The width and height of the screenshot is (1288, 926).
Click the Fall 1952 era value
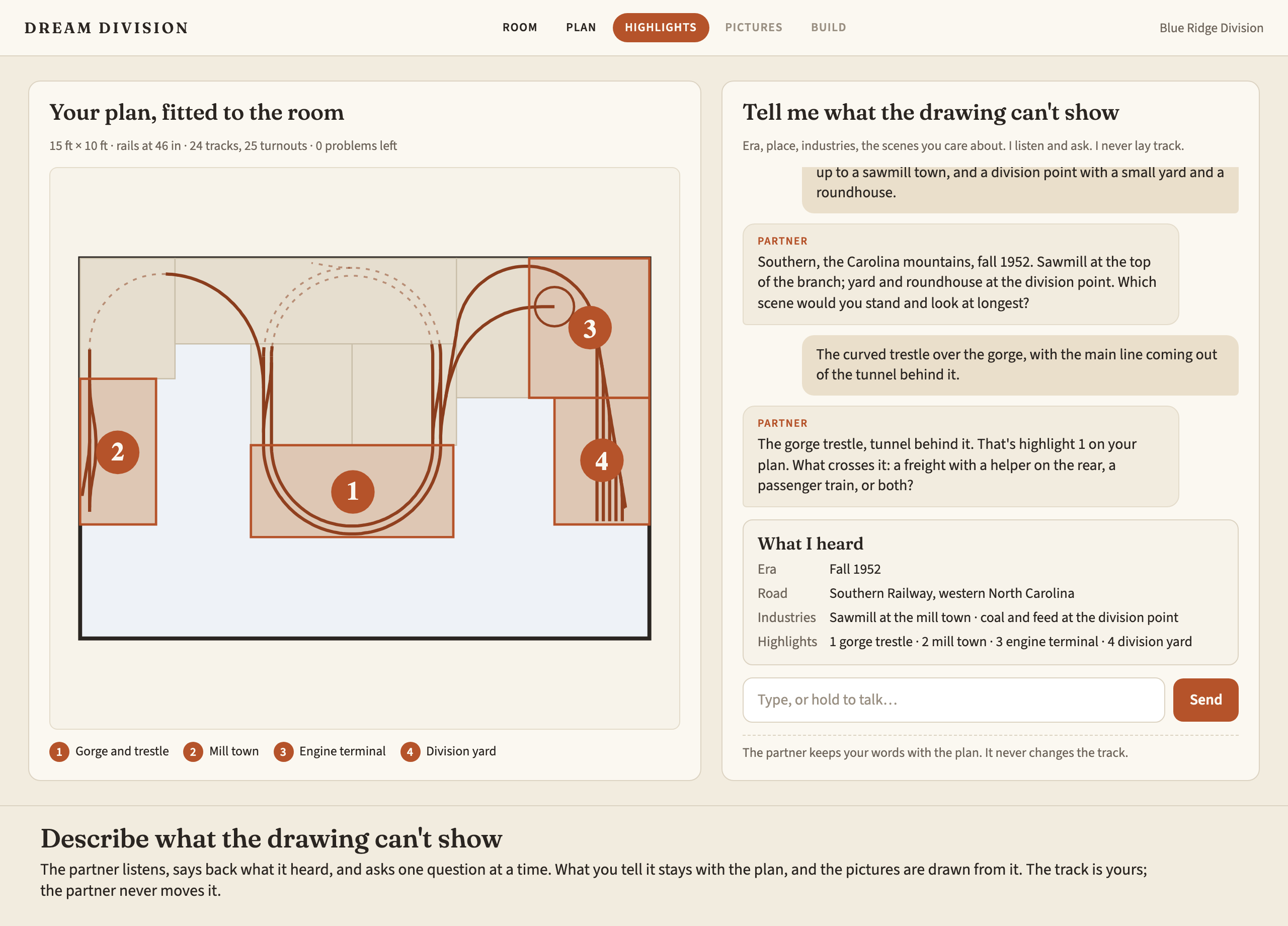[855, 569]
